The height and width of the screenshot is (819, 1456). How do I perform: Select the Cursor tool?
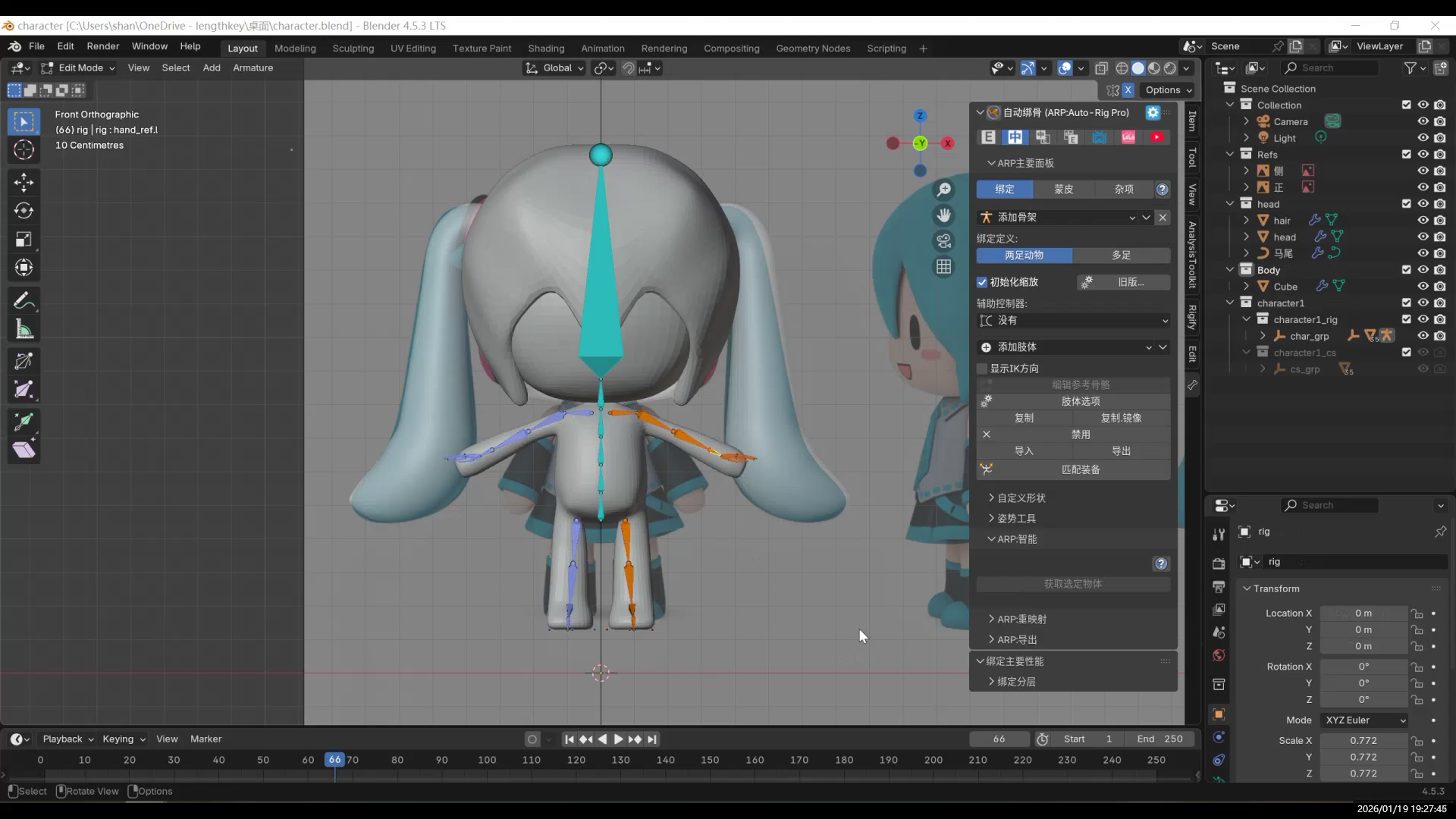coord(24,149)
